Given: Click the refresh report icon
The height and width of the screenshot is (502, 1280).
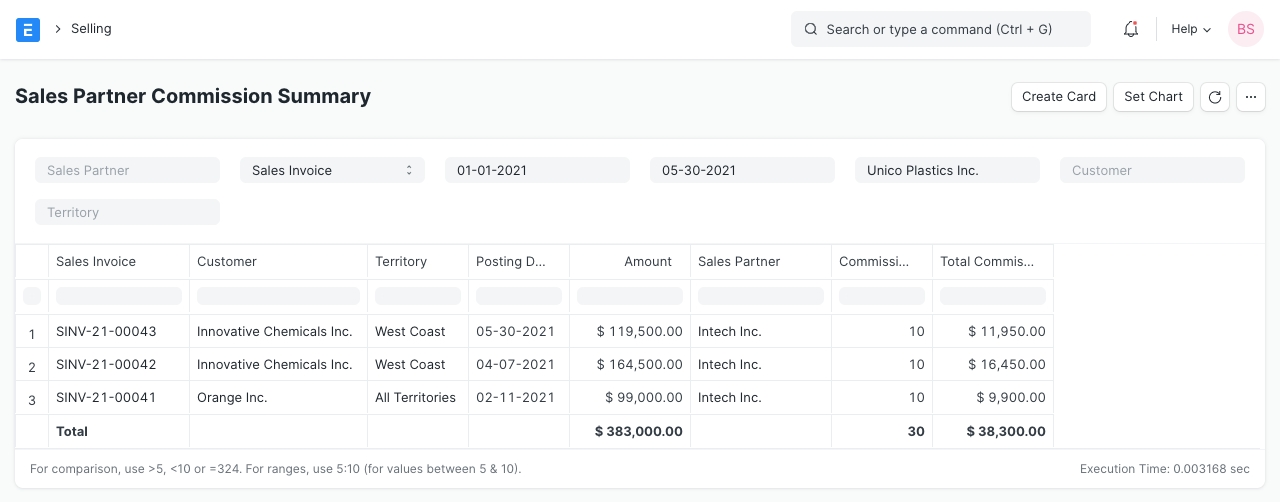Looking at the screenshot, I should (x=1214, y=97).
